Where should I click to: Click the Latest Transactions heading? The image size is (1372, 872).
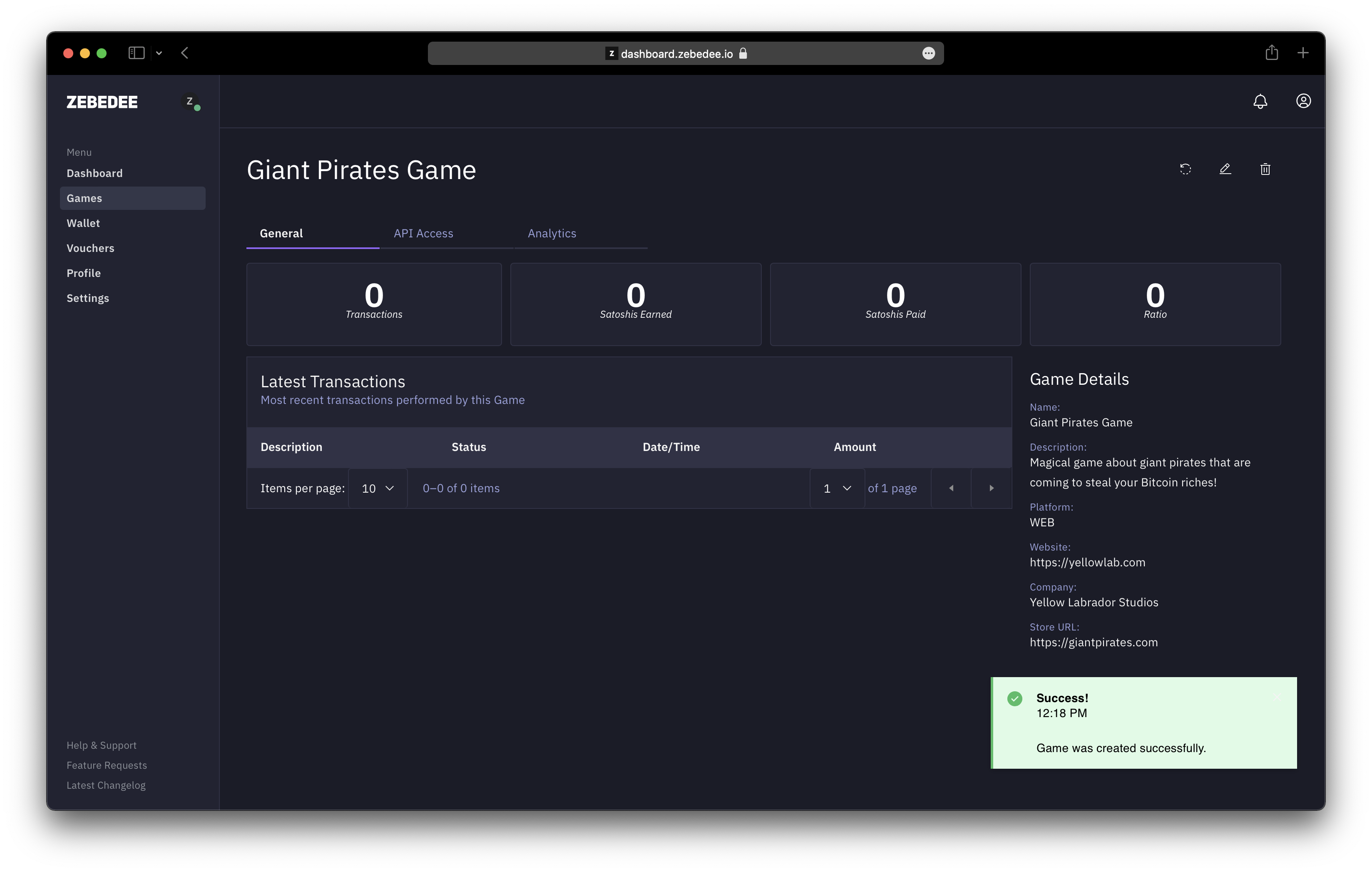[x=333, y=381]
